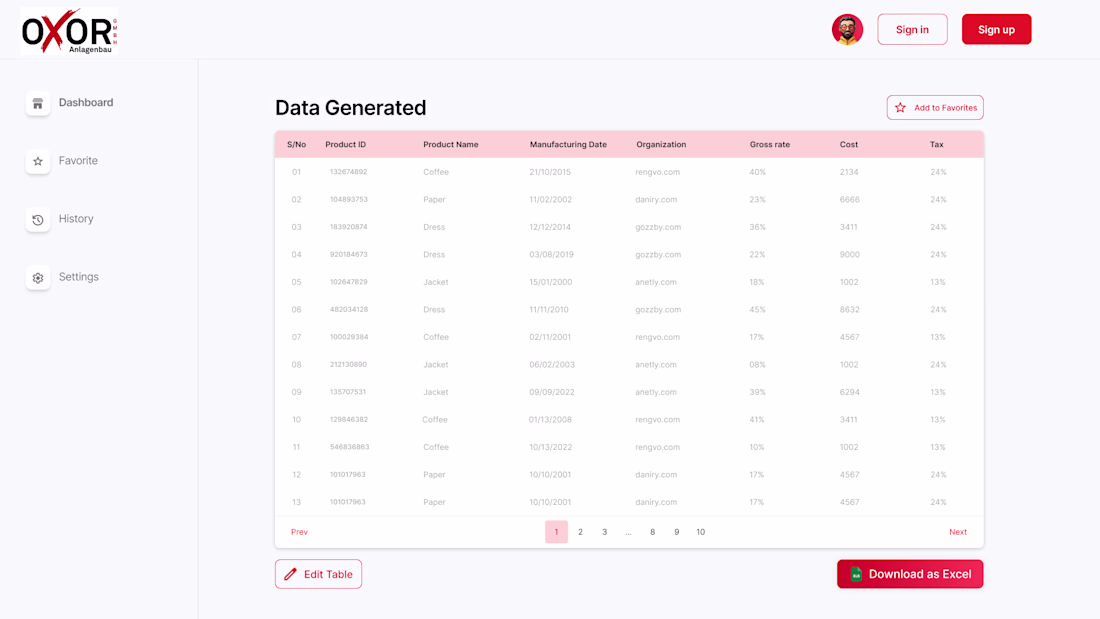Click the Sign in button
1100x619 pixels.
pyautogui.click(x=912, y=29)
